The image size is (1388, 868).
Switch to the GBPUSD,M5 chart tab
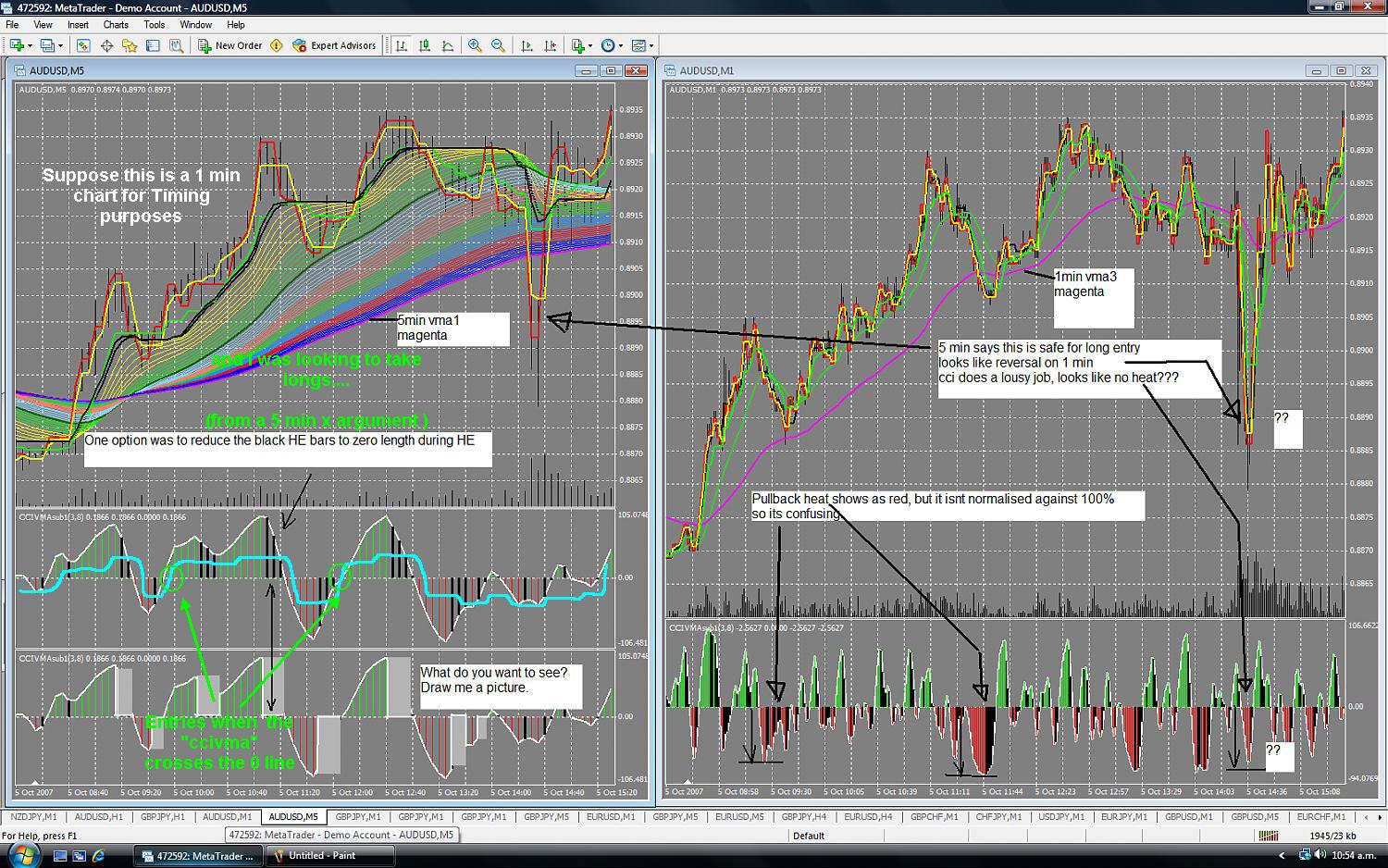(x=1255, y=817)
